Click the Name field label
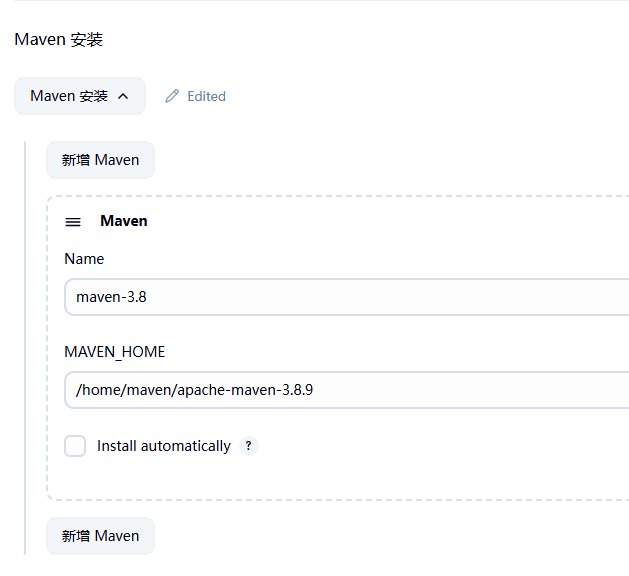 (x=84, y=259)
